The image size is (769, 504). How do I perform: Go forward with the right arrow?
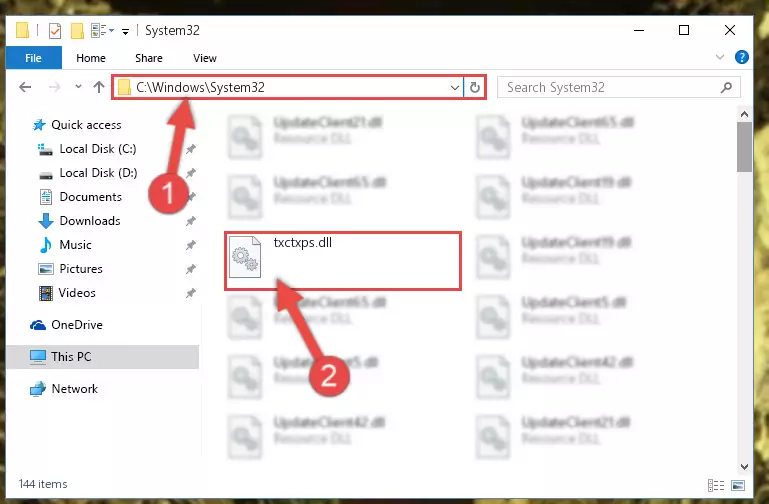point(54,87)
